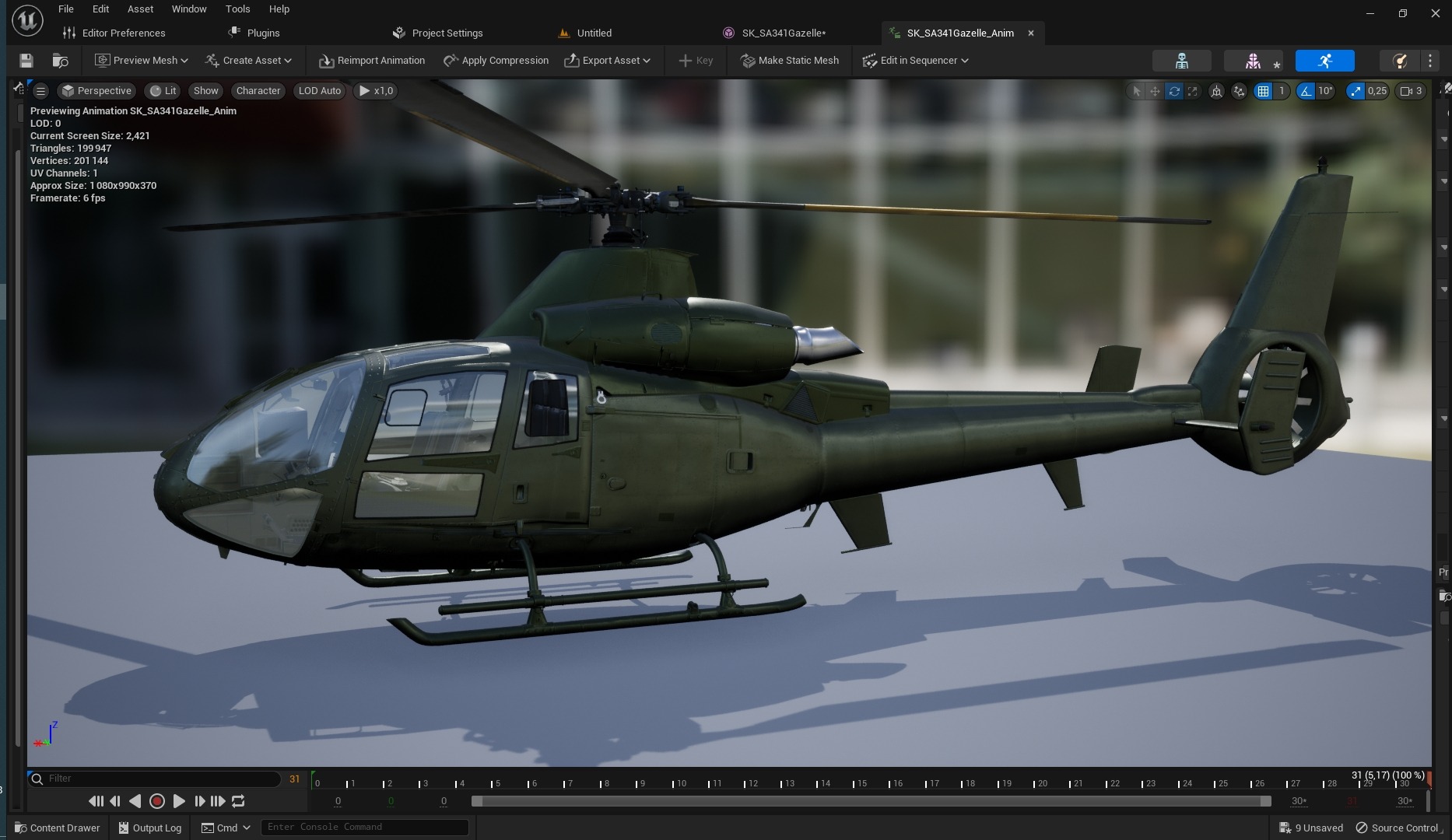
Task: Switch to the Project Settings tab
Action: click(x=447, y=33)
